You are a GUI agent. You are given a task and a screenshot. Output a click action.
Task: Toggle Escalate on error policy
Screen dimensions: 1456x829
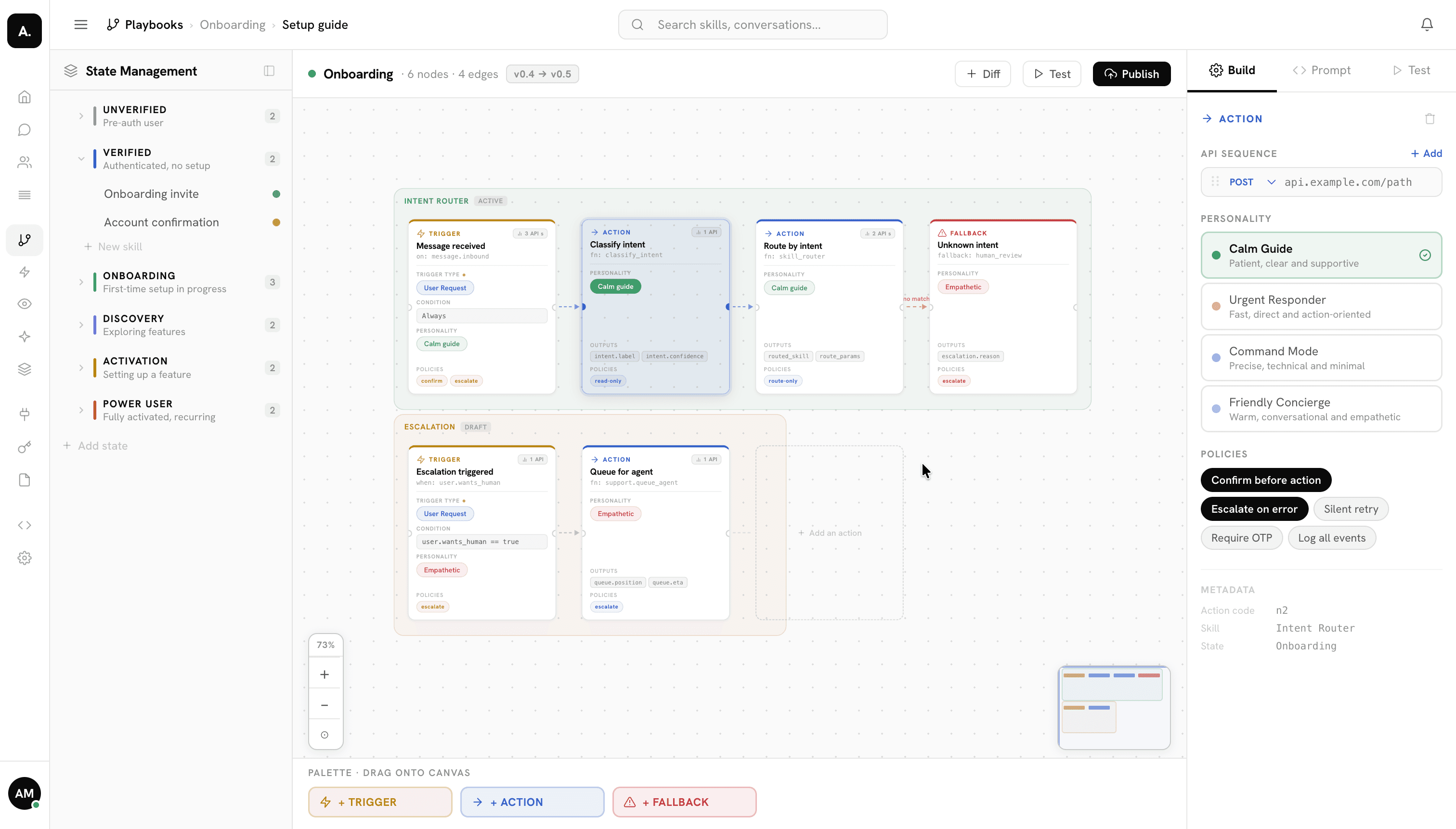tap(1254, 509)
